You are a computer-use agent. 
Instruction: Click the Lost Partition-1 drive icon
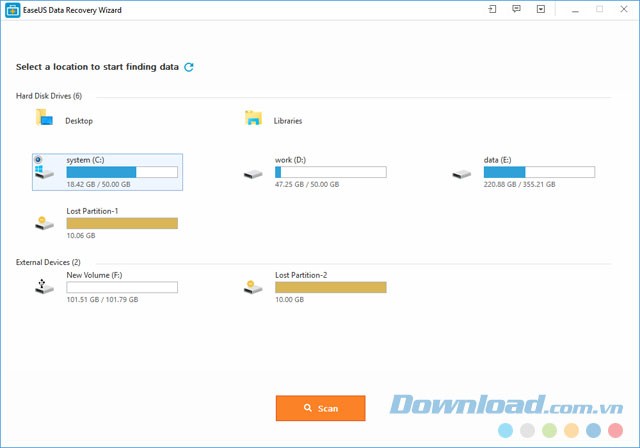44,224
